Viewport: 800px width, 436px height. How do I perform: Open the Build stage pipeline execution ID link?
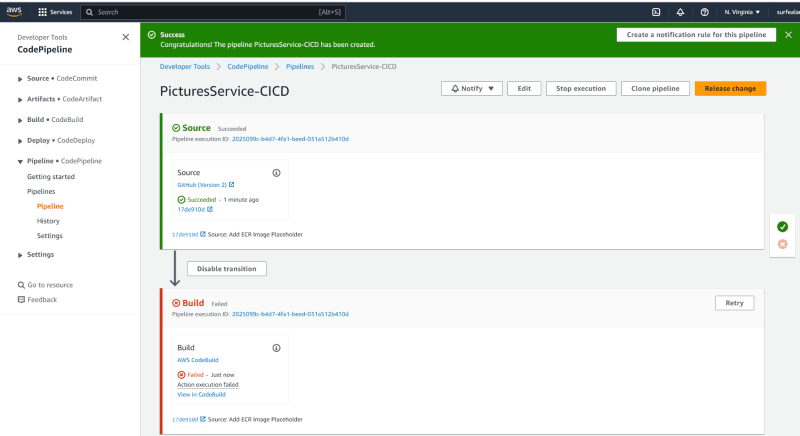[x=290, y=314]
